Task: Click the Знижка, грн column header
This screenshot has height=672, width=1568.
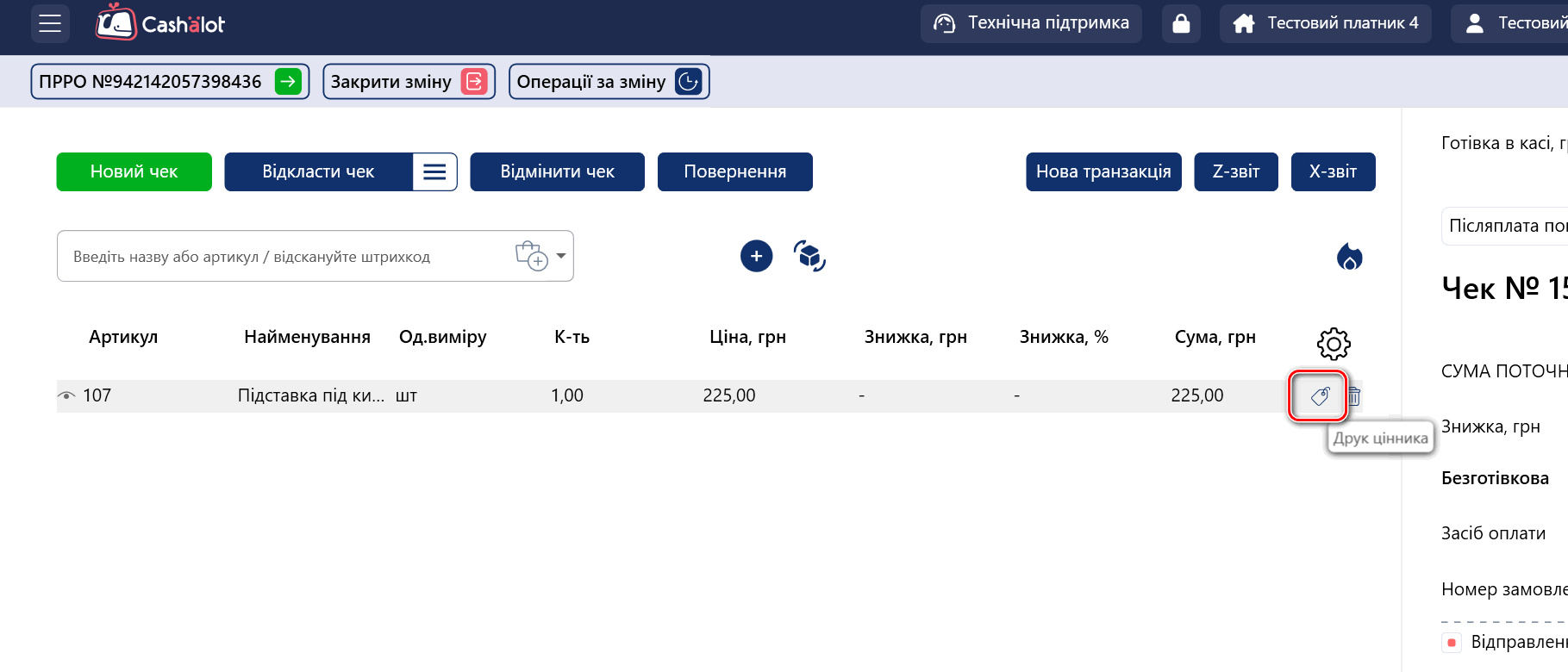Action: [x=915, y=337]
